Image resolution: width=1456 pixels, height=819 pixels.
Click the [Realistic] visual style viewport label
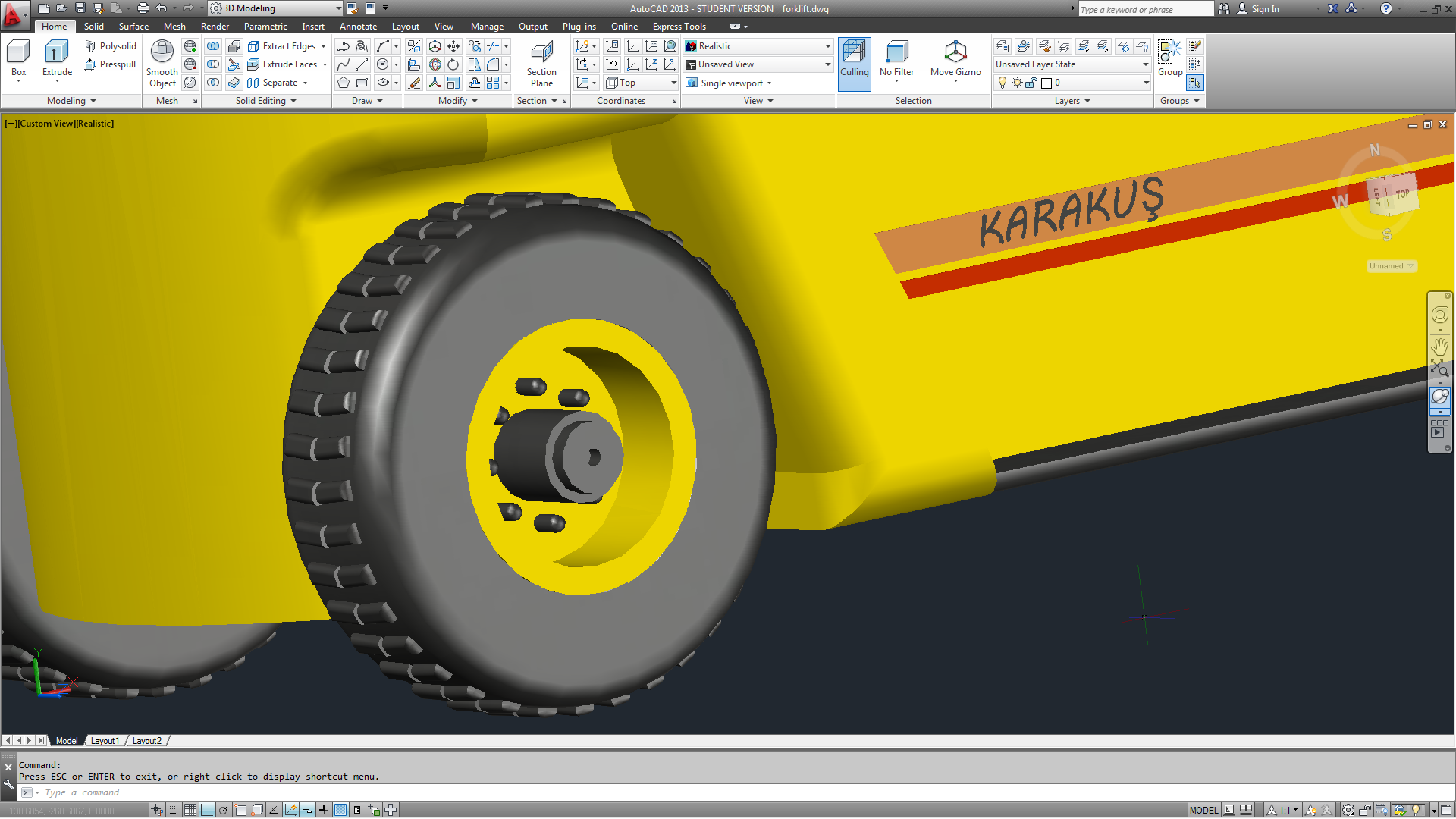(x=95, y=124)
